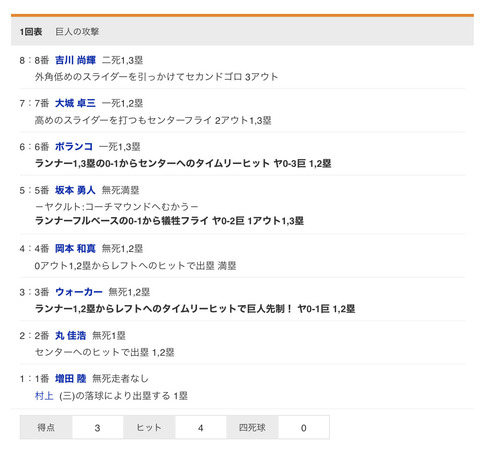The image size is (480, 459).
Task: Click the 村上 fielder link
Action: point(44,396)
